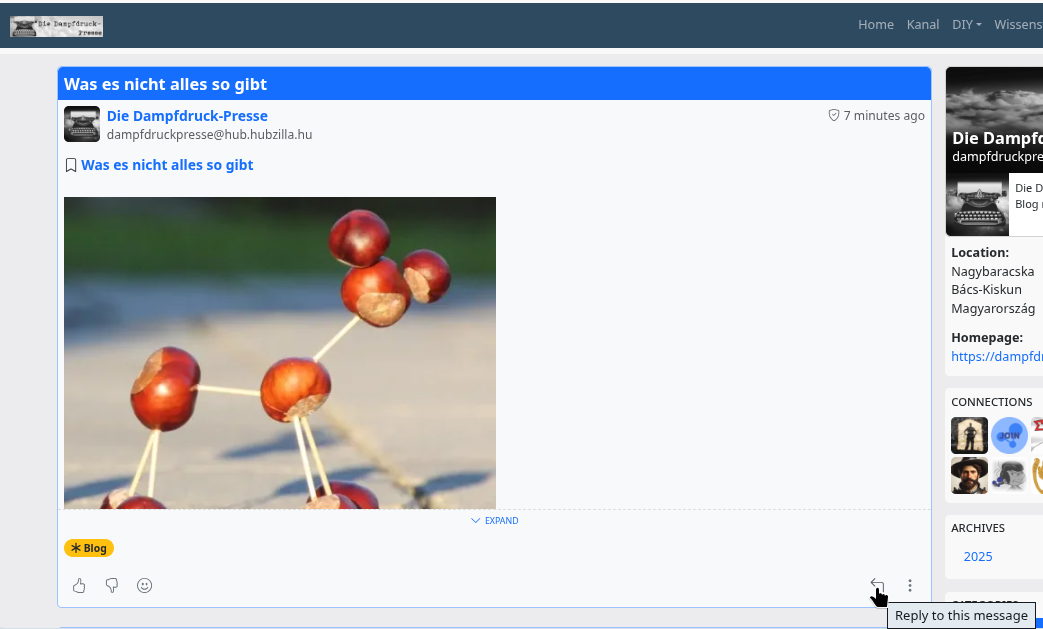The height and width of the screenshot is (629, 1043).
Task: Open the DIY dropdown menu
Action: pyautogui.click(x=966, y=25)
